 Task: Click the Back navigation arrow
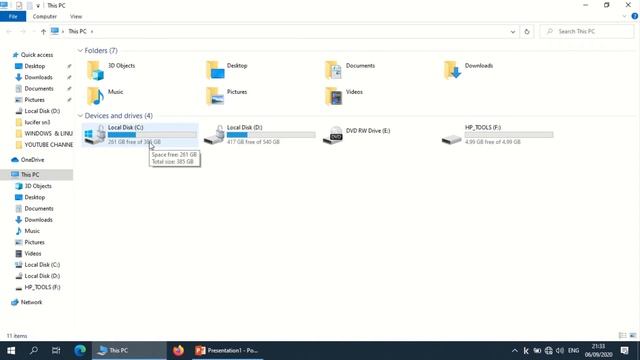(9, 31)
